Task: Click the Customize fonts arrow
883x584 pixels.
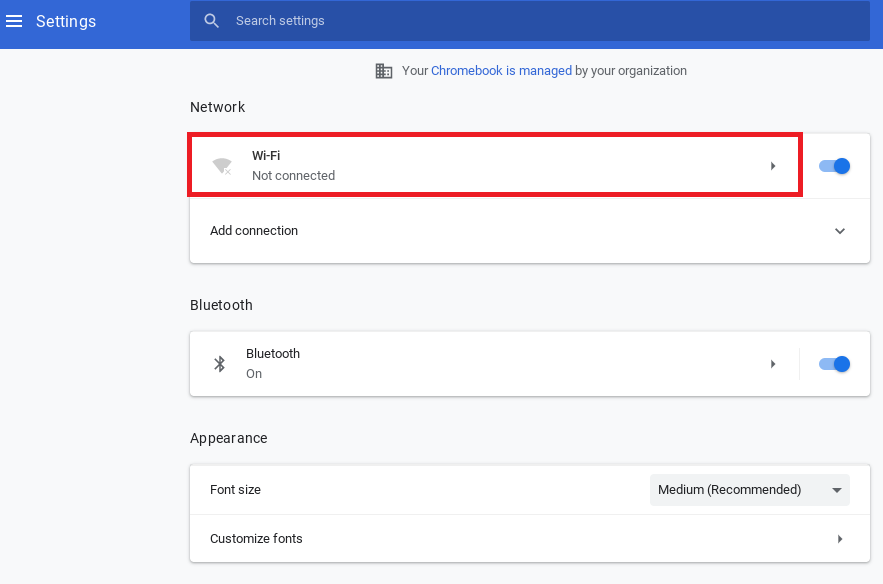Action: click(x=840, y=539)
